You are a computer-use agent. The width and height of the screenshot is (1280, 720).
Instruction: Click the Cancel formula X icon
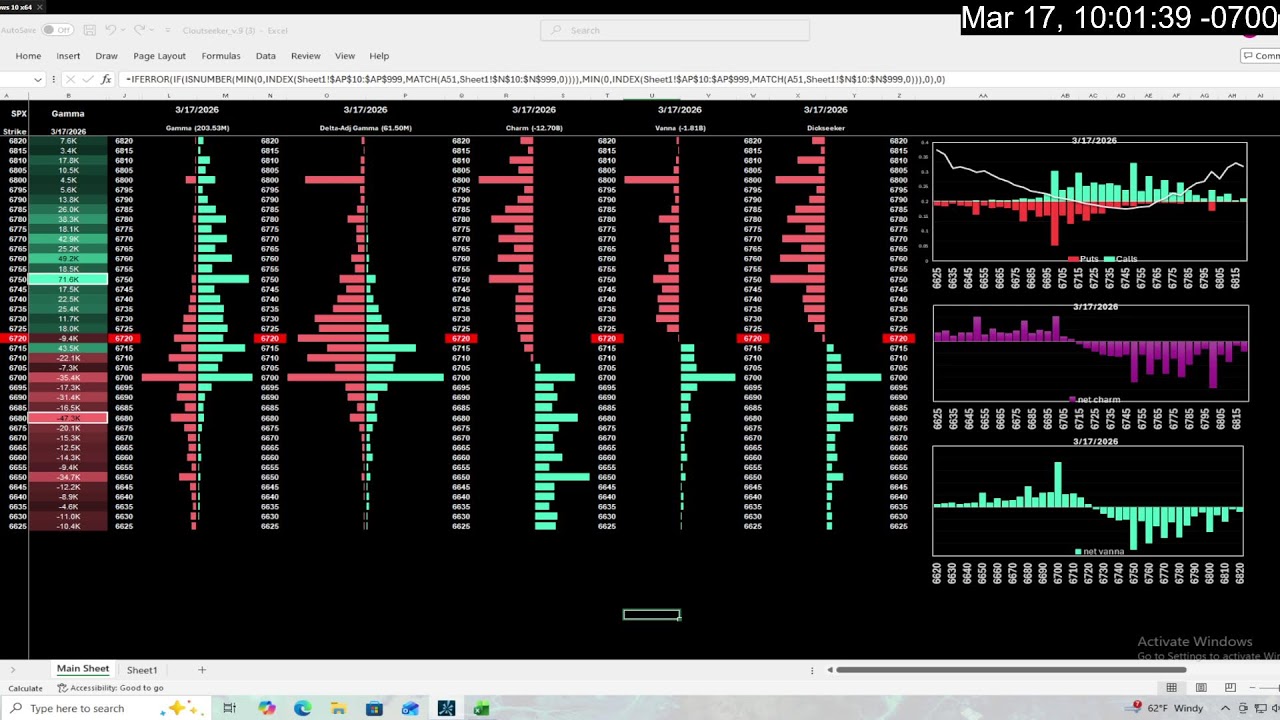[70, 79]
